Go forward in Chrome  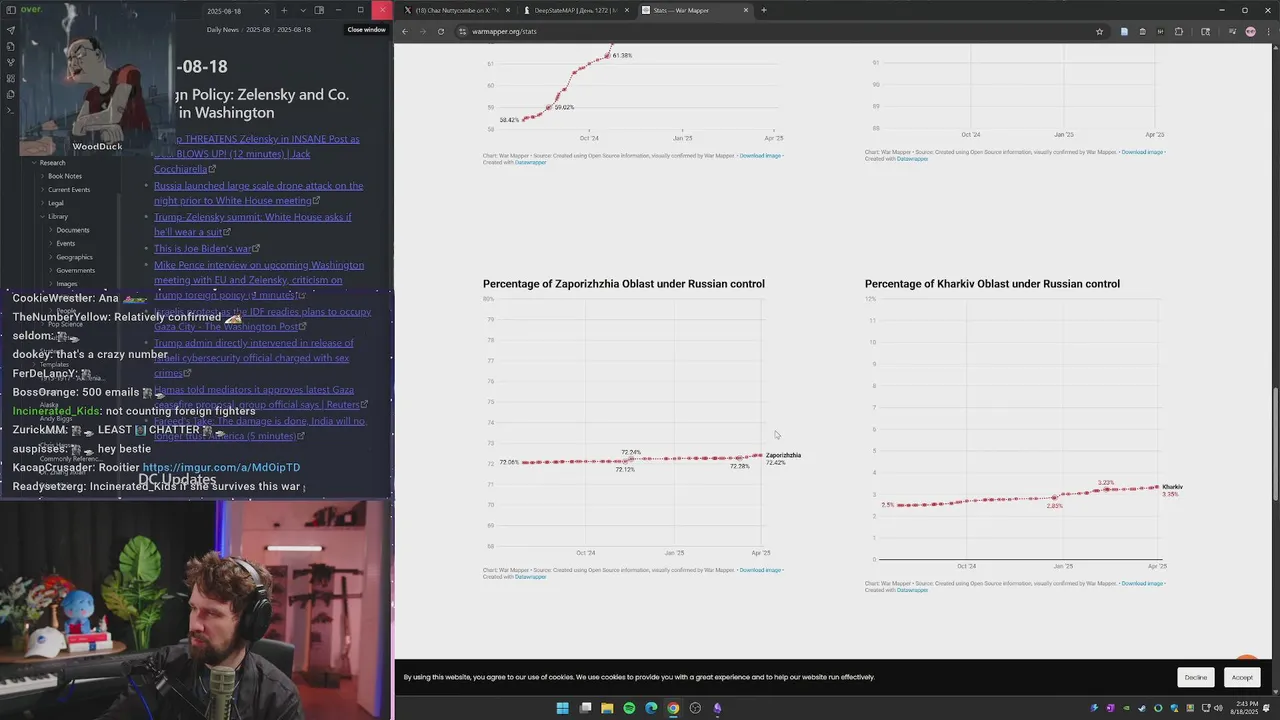pyautogui.click(x=423, y=31)
